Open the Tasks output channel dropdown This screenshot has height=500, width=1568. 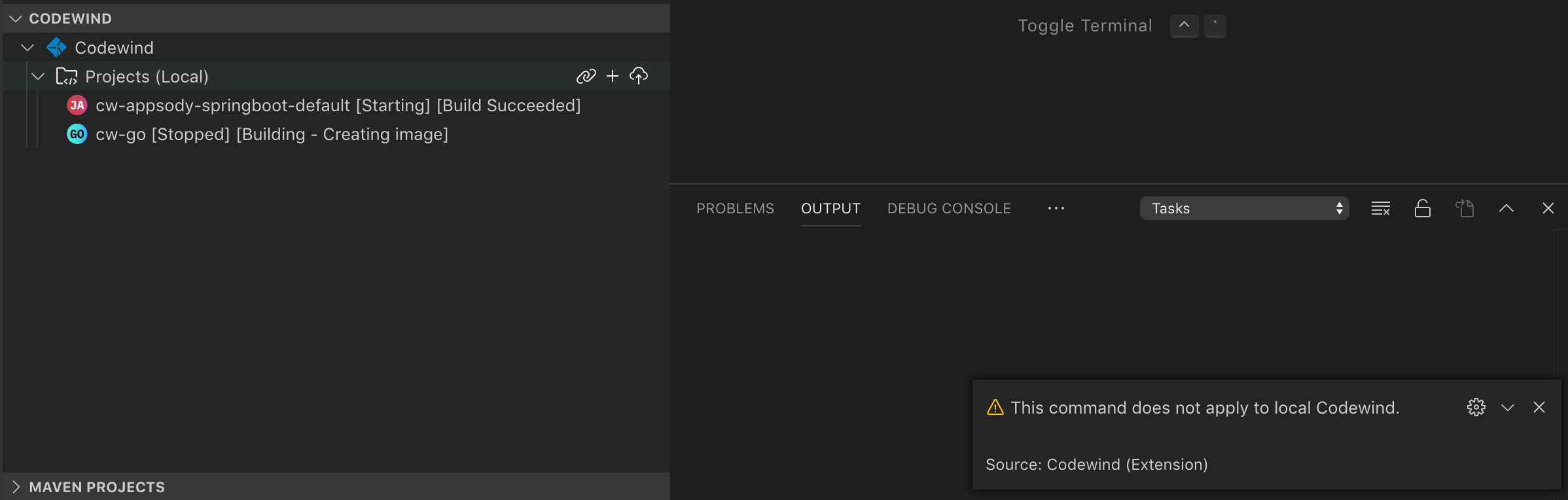pos(1243,208)
